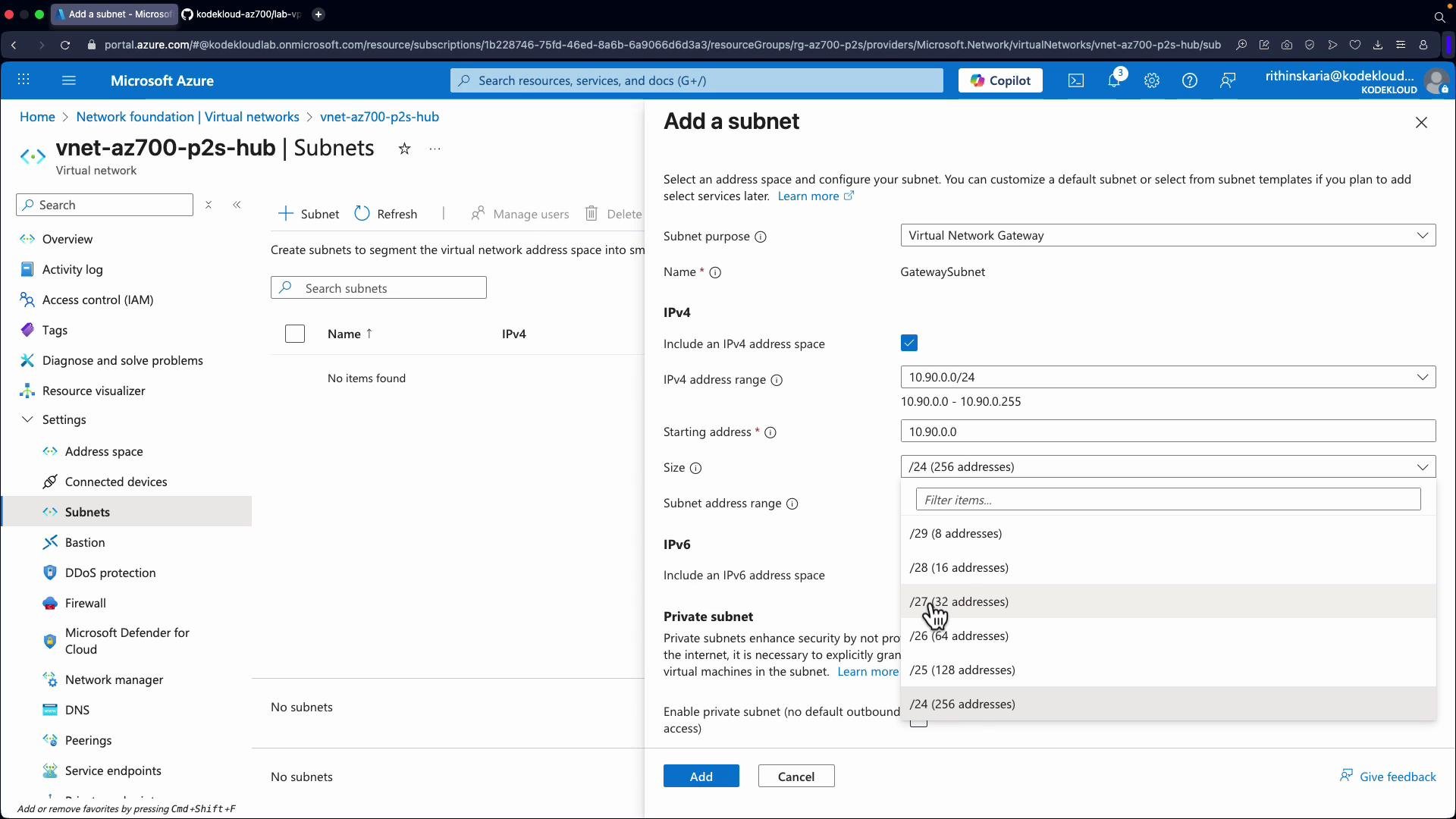Click the Add button
This screenshot has height=819, width=1456.
pos(701,776)
